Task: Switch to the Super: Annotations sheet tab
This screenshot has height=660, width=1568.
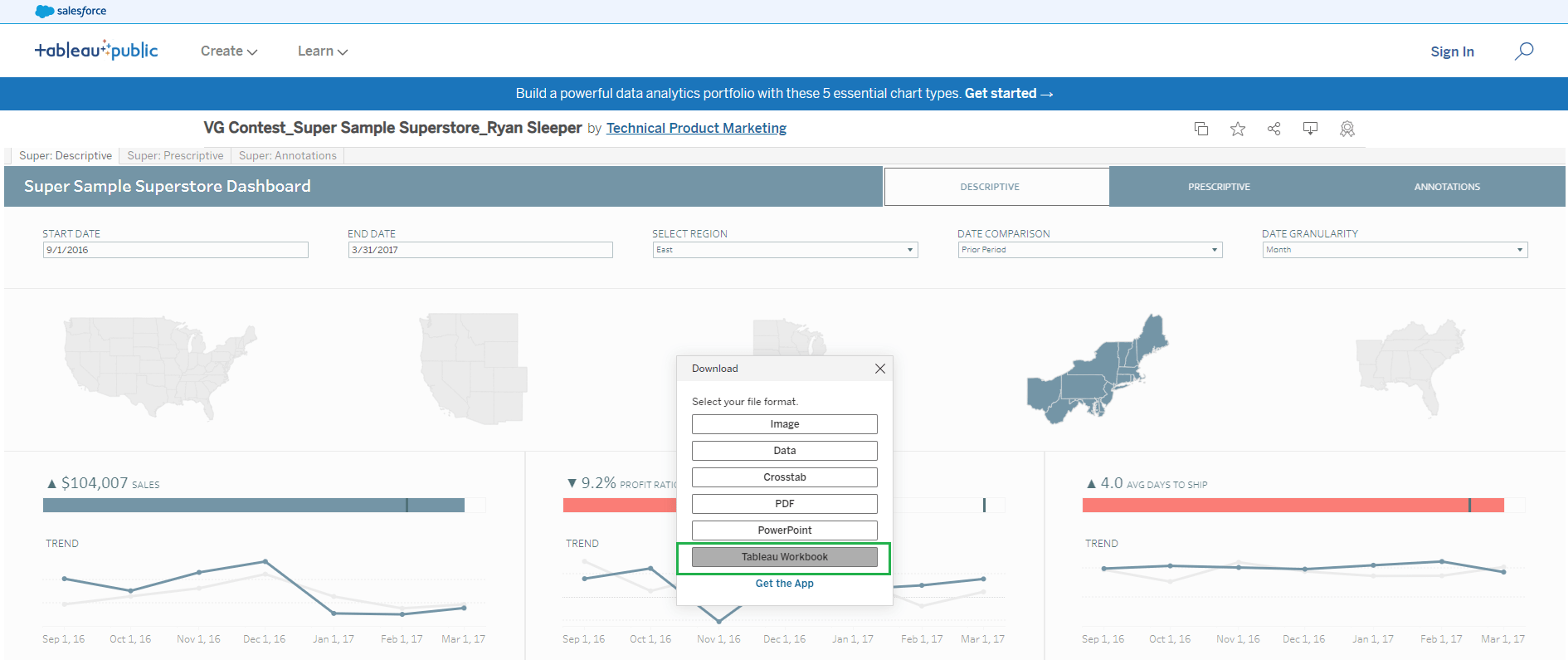Action: tap(288, 155)
